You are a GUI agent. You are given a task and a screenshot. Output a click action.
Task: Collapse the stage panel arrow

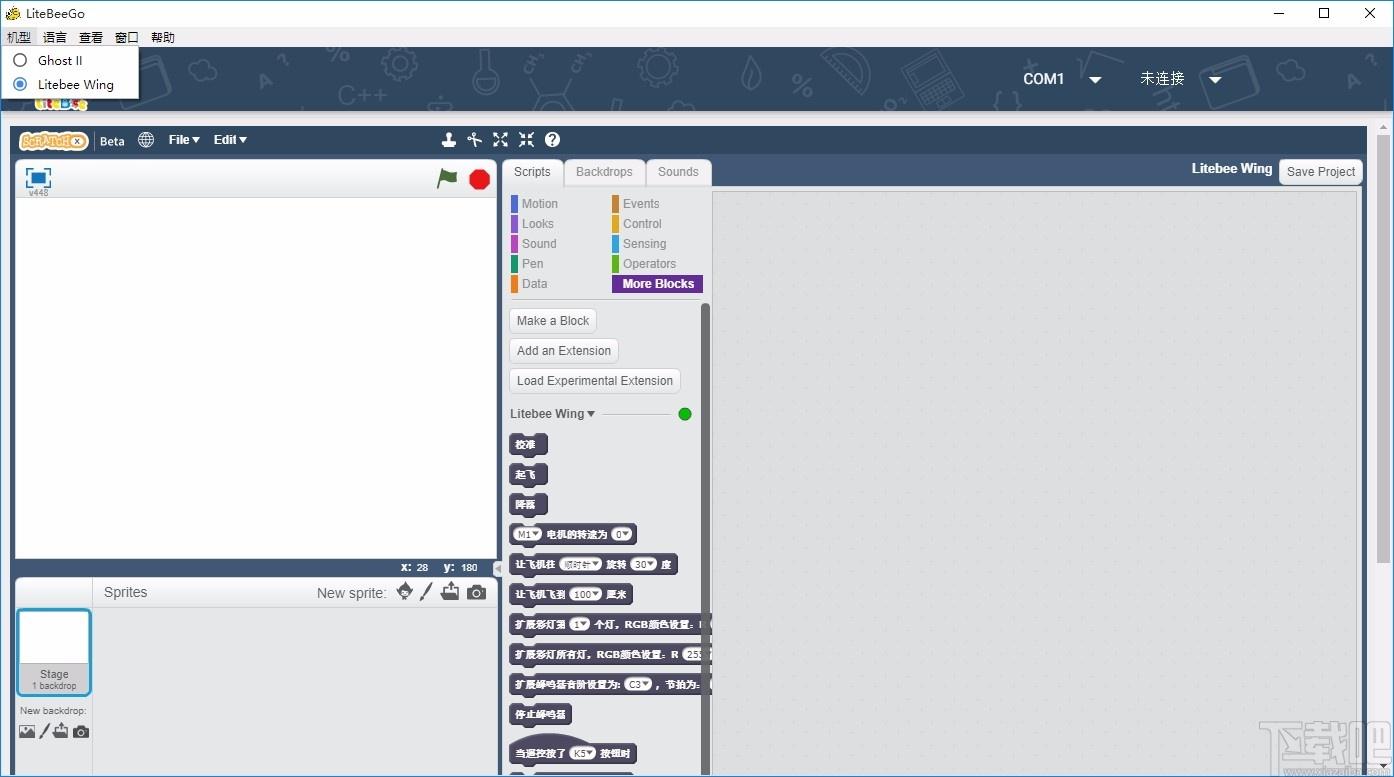tap(498, 568)
